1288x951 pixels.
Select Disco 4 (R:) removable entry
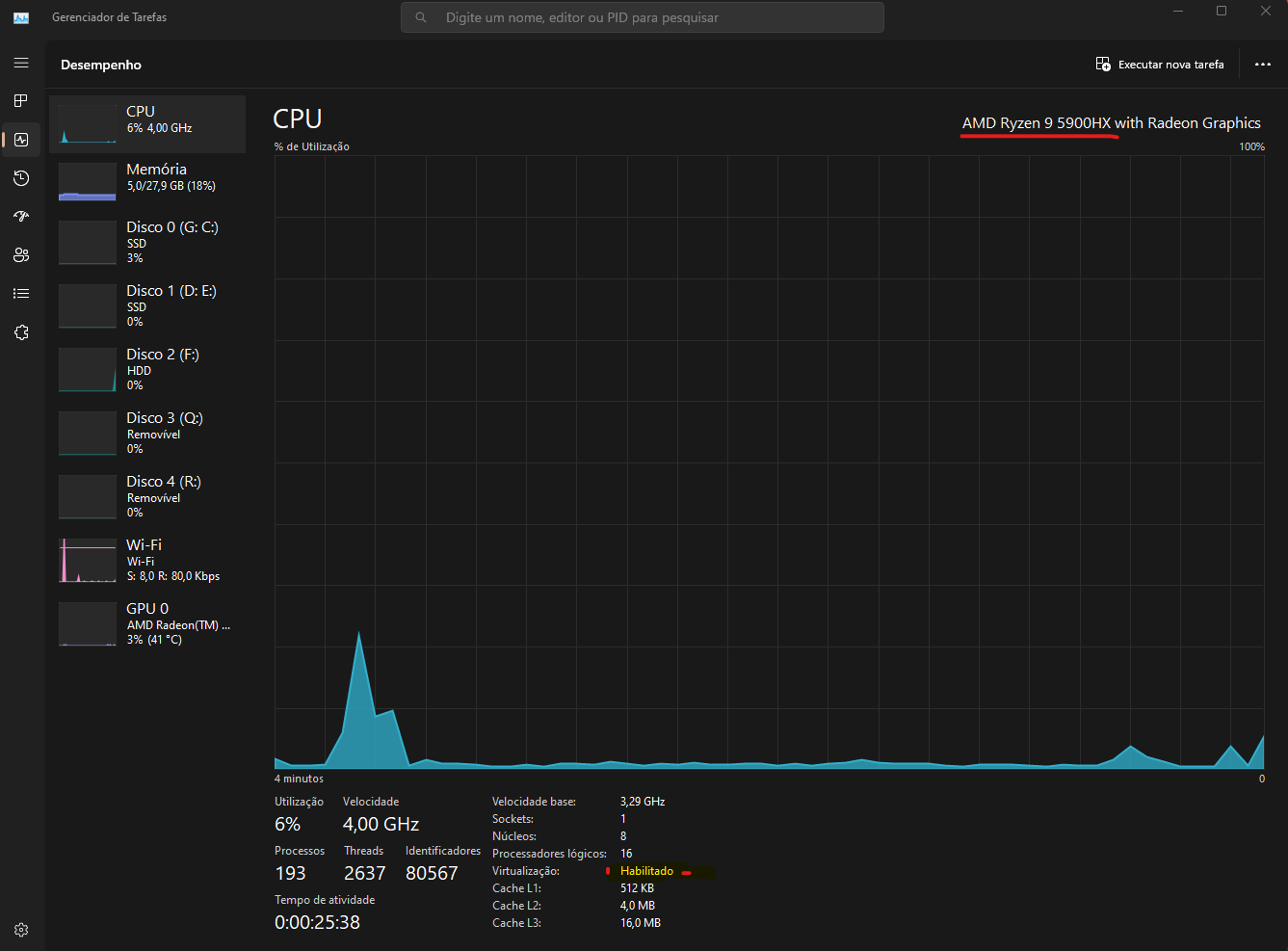click(x=147, y=496)
